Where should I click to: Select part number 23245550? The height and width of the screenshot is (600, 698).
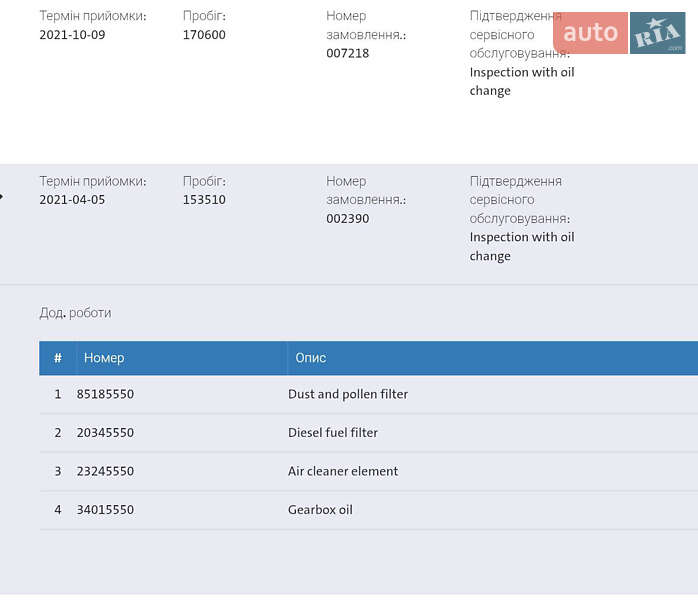[105, 471]
